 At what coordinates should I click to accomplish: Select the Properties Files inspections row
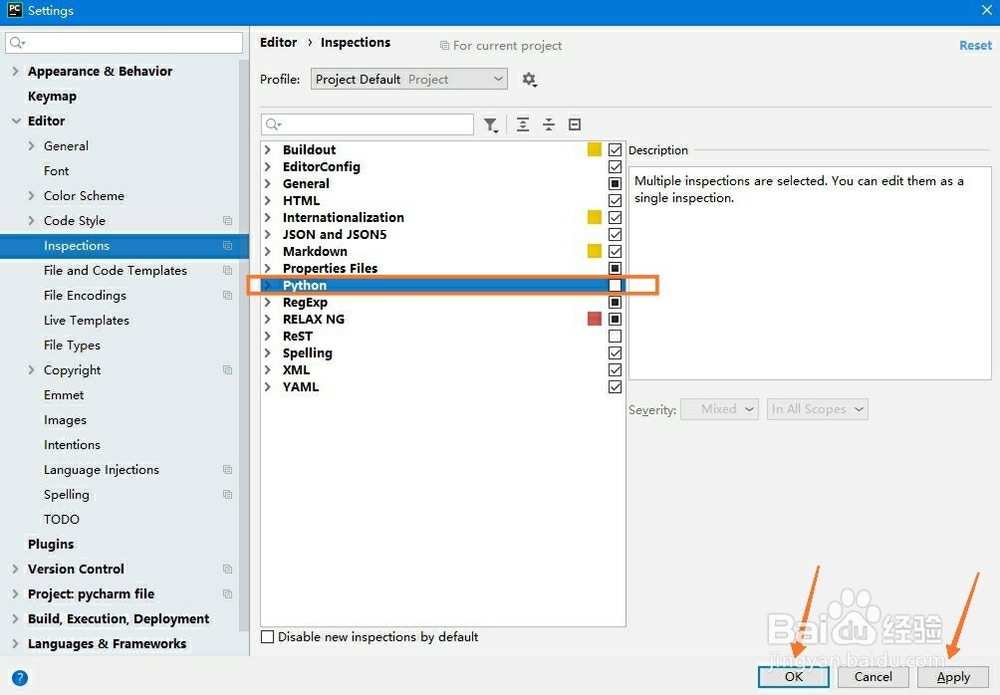point(443,268)
